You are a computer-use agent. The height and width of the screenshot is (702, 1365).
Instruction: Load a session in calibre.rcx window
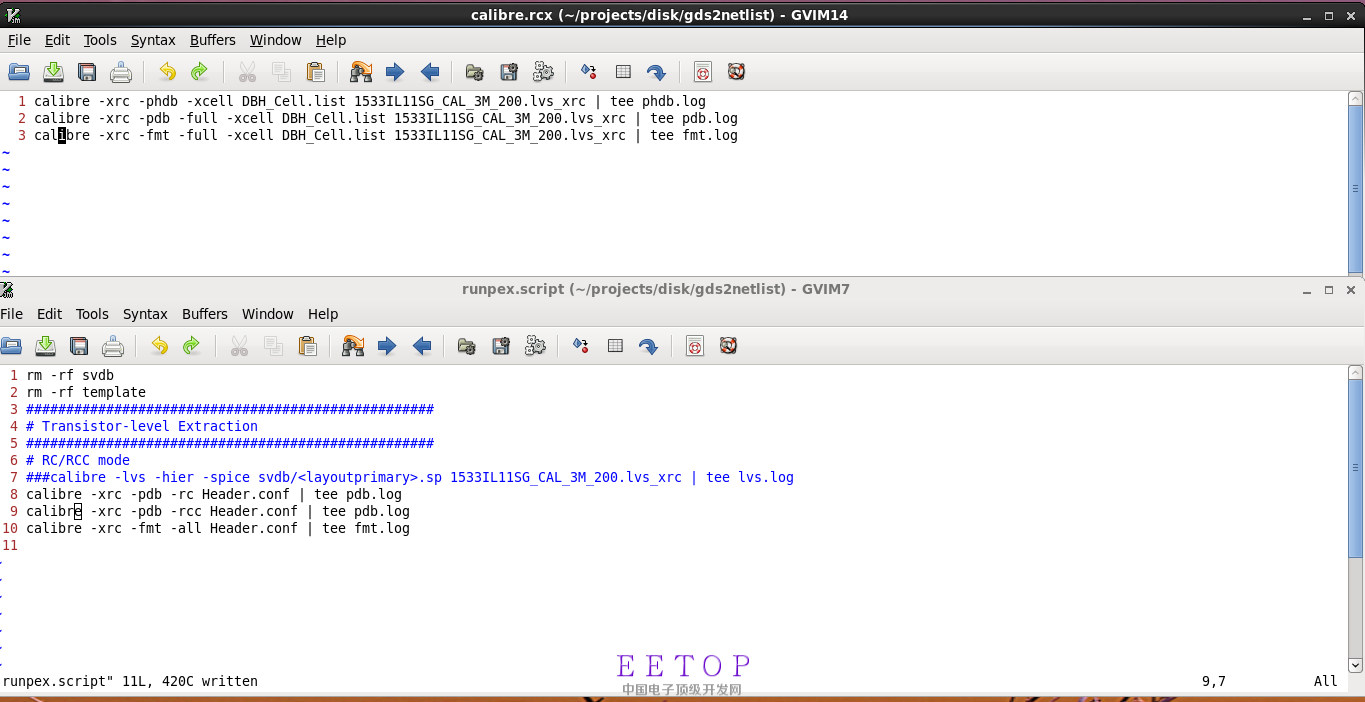[x=475, y=72]
